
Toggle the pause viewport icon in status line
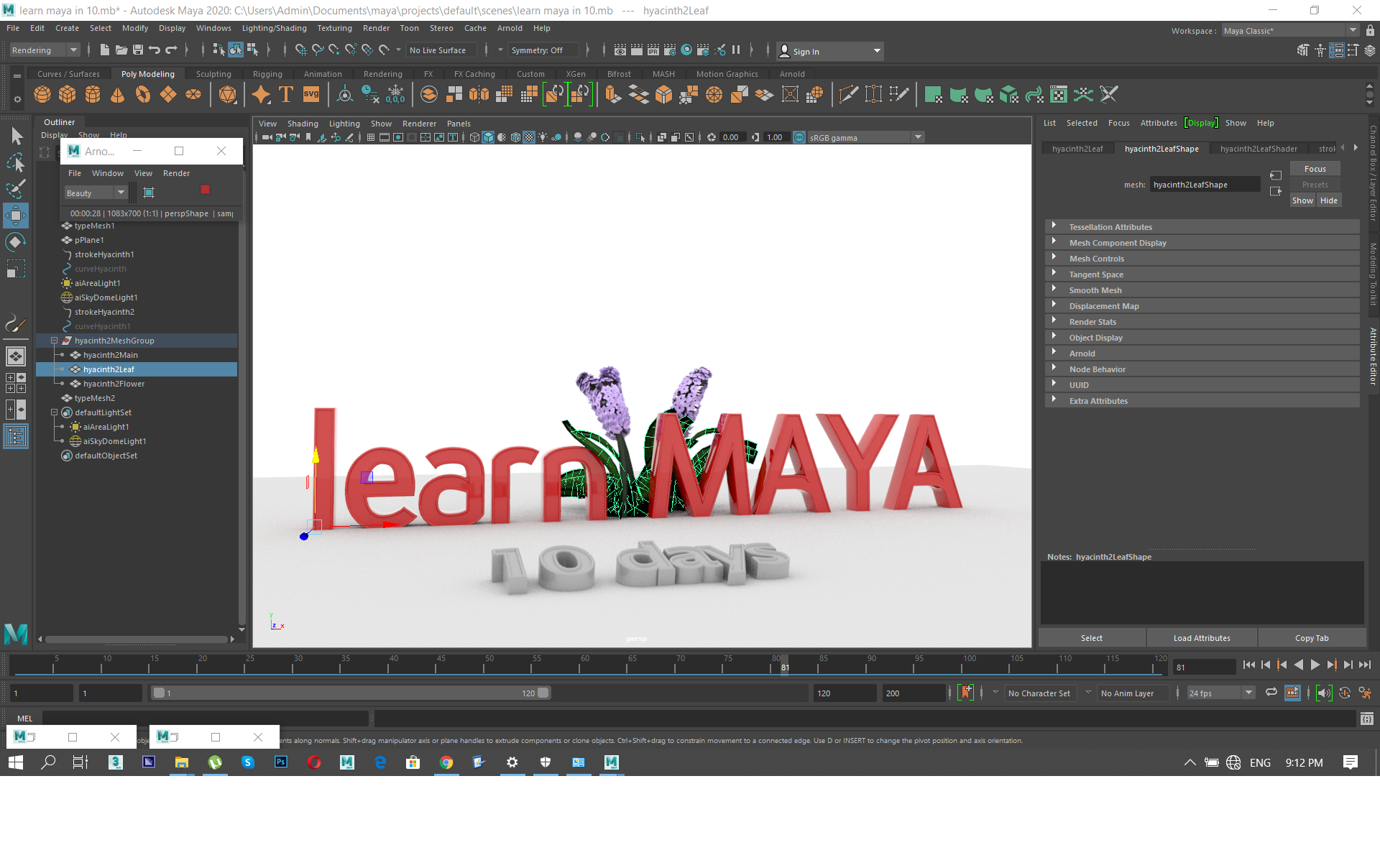pyautogui.click(x=736, y=50)
